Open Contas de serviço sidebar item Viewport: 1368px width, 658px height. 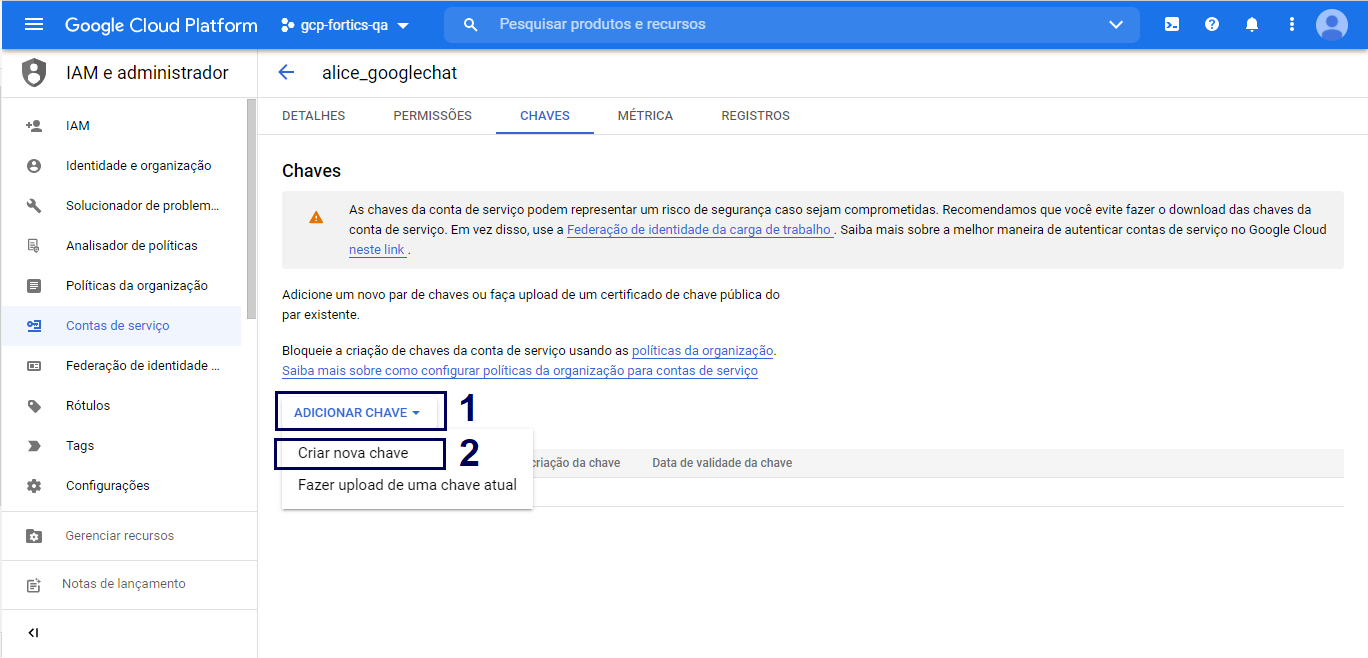coord(121,326)
